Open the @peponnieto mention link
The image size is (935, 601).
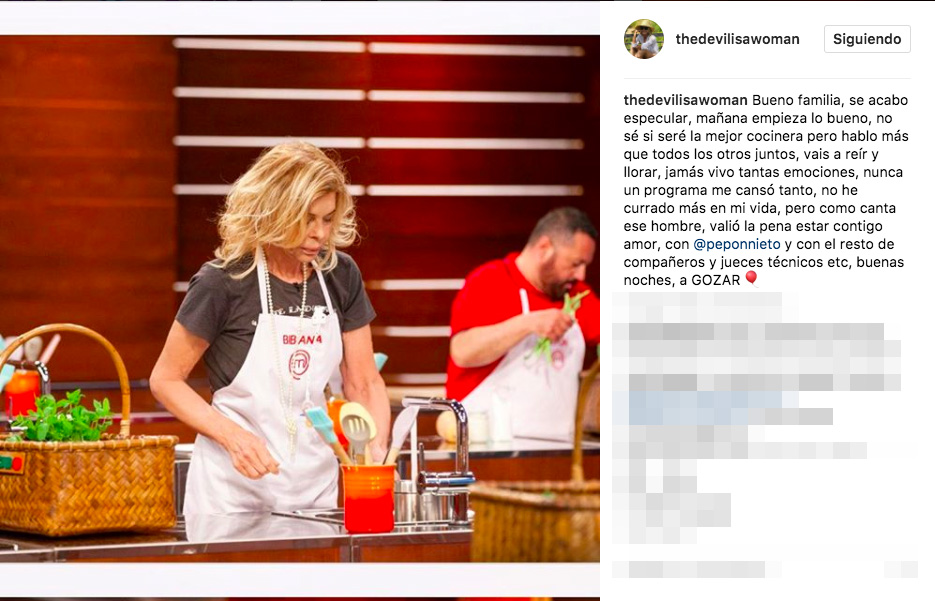pos(736,244)
